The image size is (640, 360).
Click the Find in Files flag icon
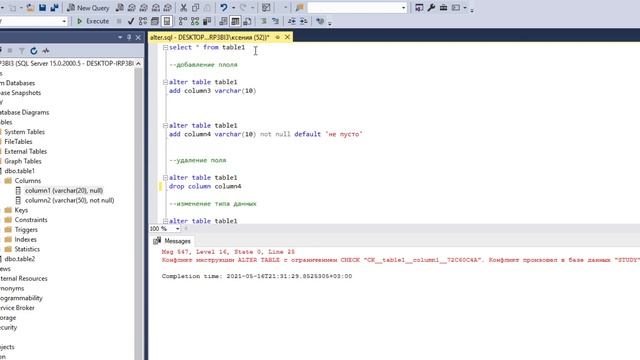pos(300,8)
